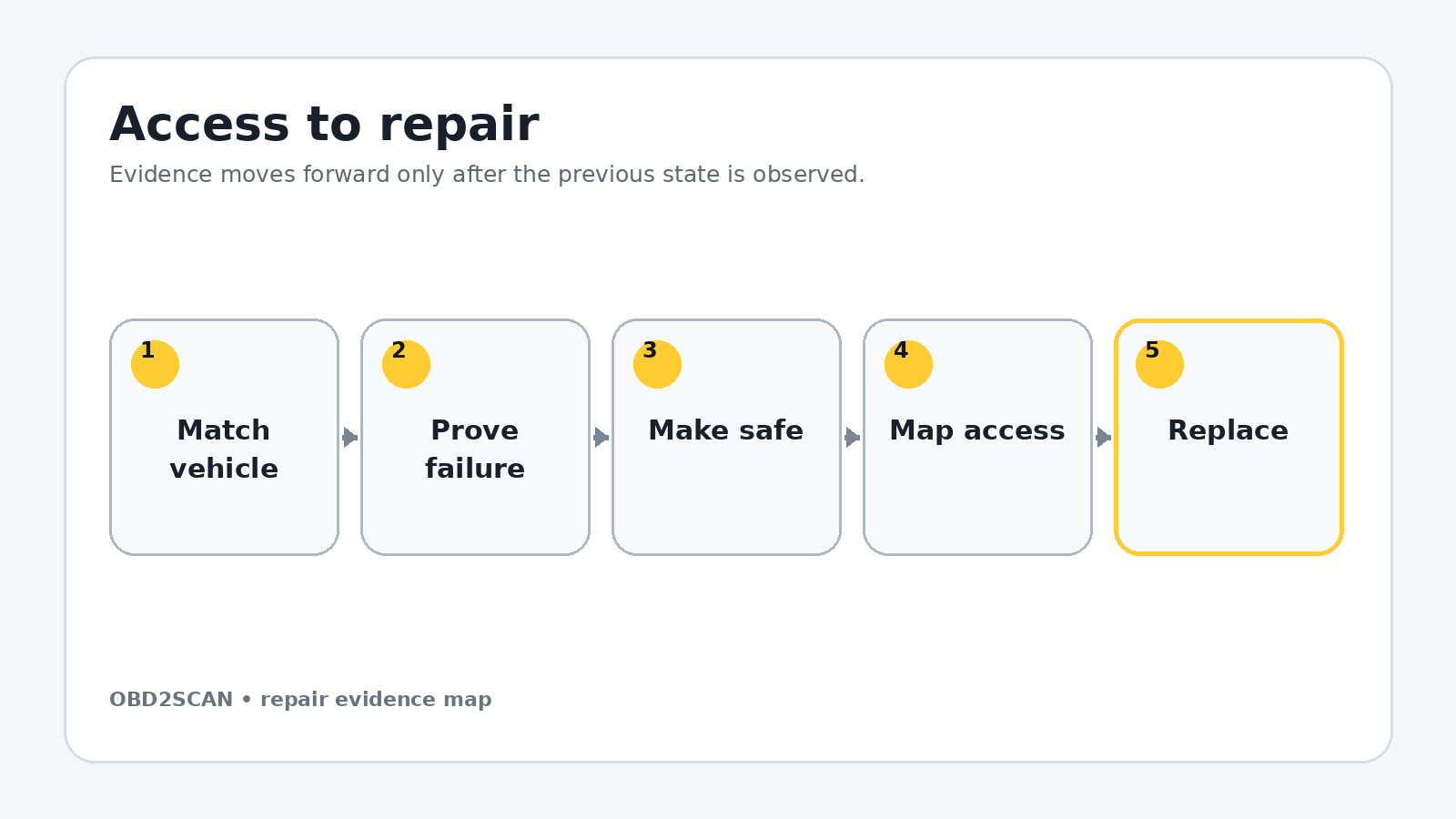The width and height of the screenshot is (1456, 819).
Task: Click arrow between Match vehicle and Prove failure
Action: tap(350, 437)
